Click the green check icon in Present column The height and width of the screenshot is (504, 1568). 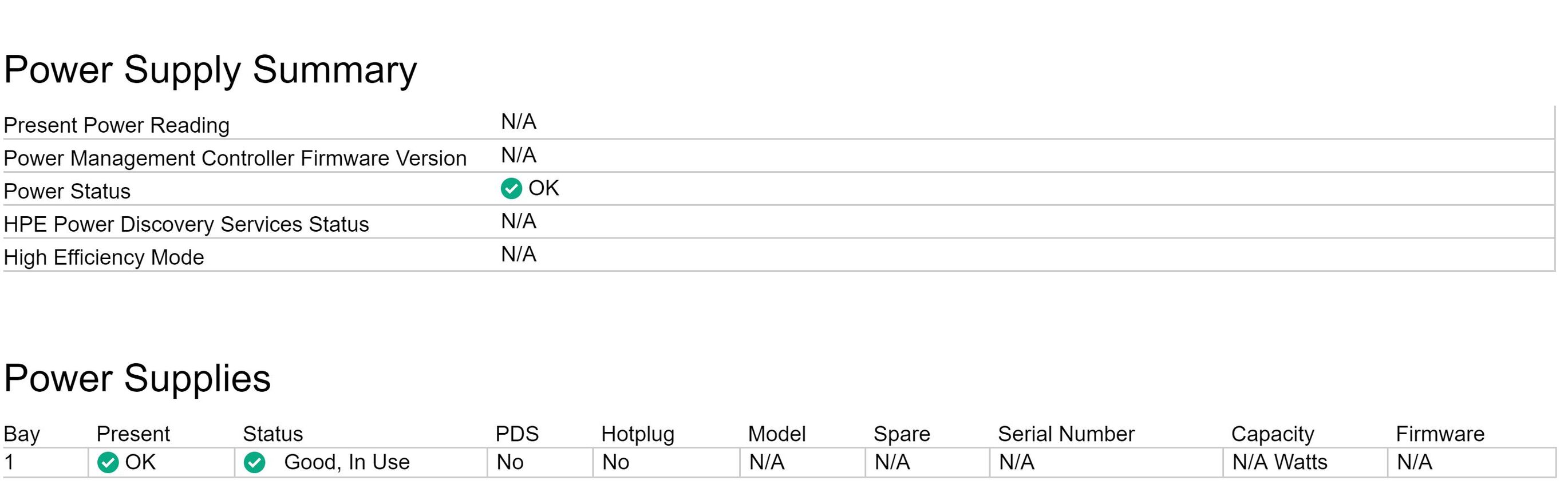click(x=108, y=463)
